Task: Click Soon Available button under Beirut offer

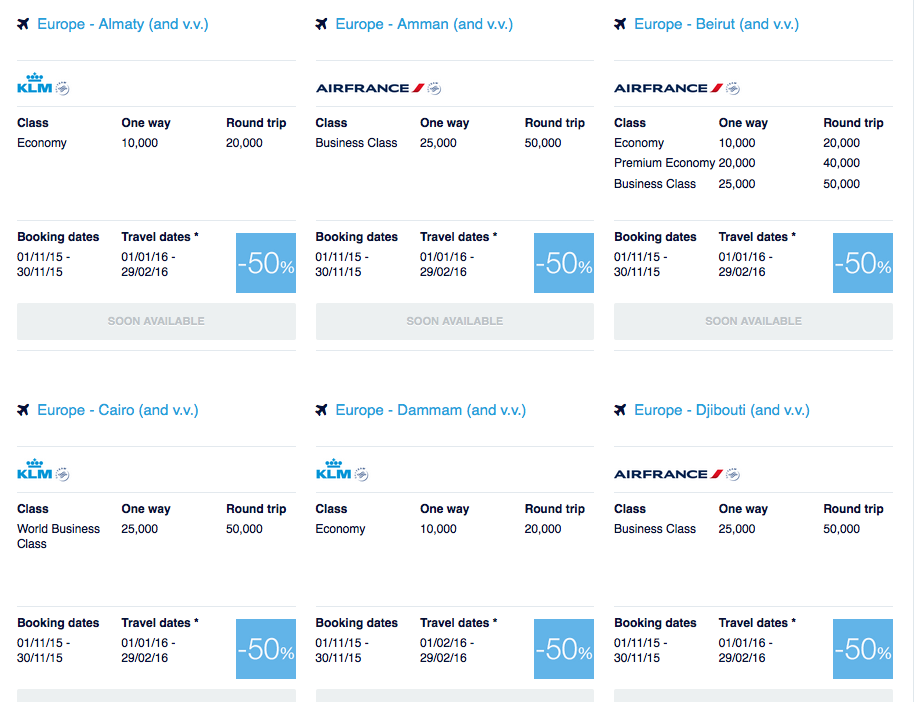Action: [753, 321]
